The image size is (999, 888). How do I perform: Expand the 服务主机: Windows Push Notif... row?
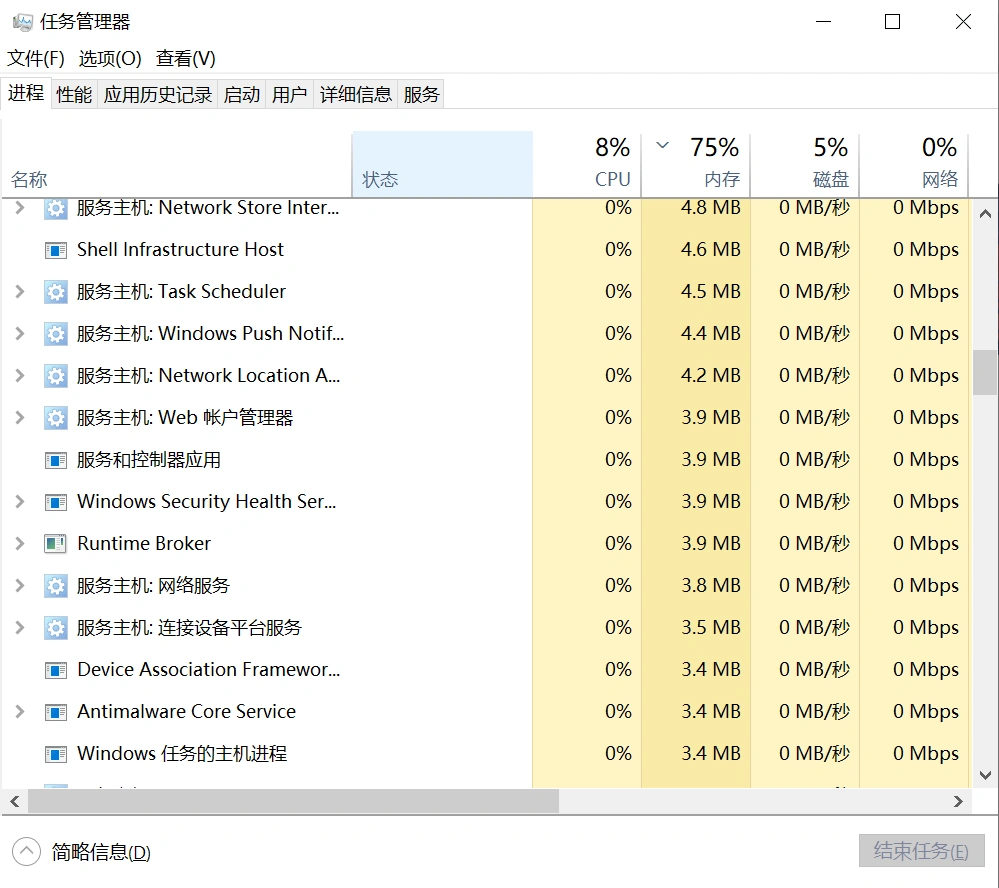point(18,333)
